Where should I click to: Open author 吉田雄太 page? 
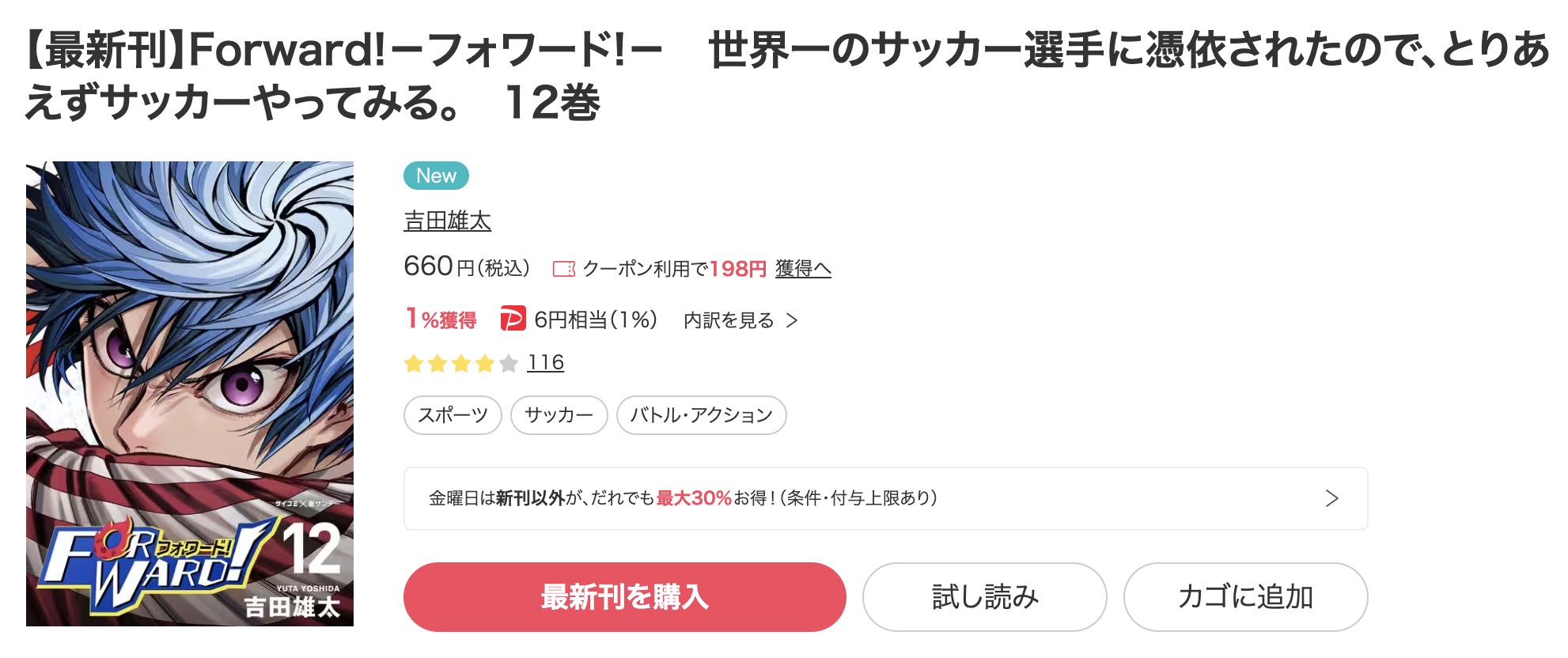[x=447, y=221]
